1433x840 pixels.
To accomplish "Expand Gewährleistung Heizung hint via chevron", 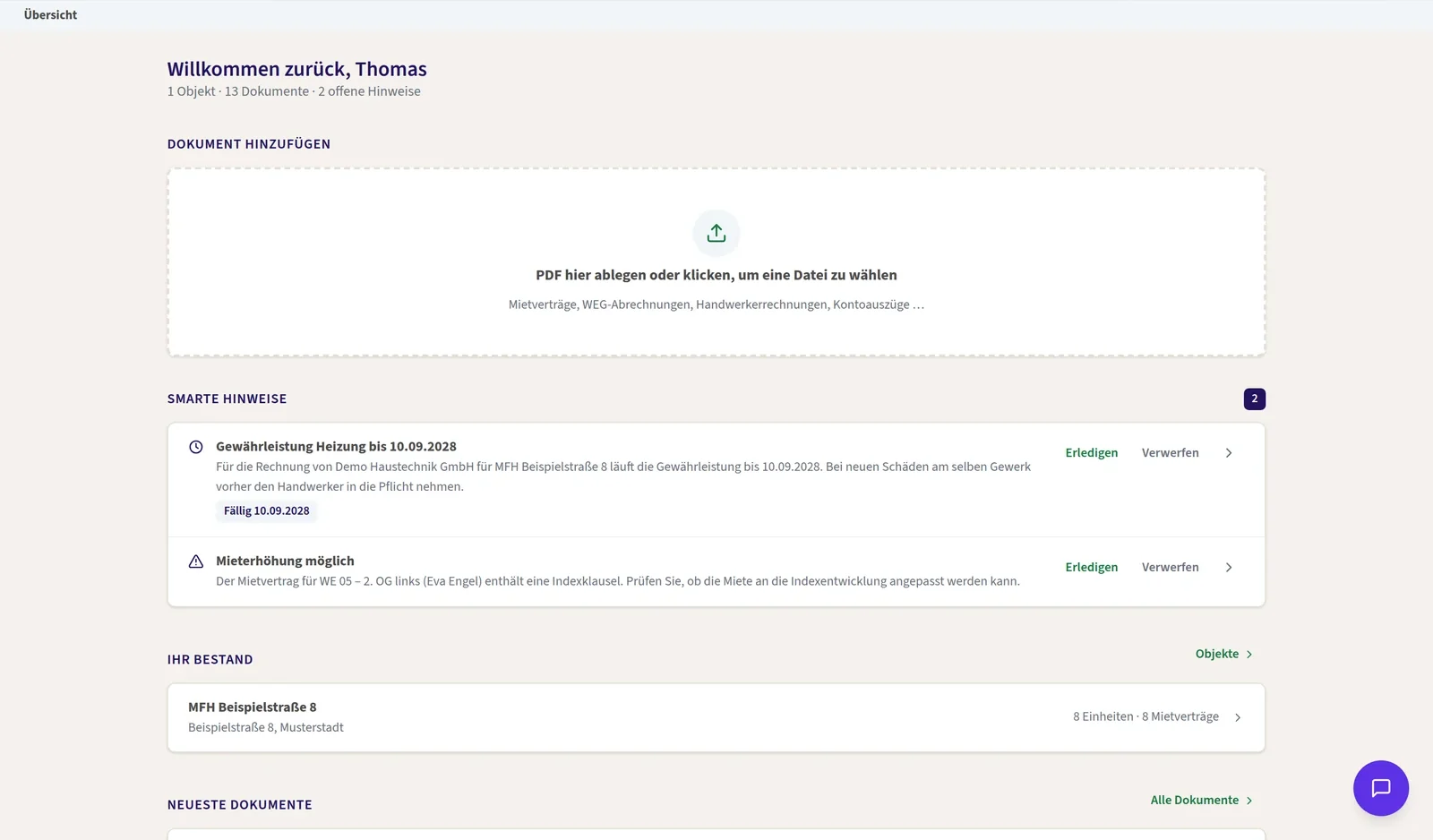I will click(x=1229, y=453).
